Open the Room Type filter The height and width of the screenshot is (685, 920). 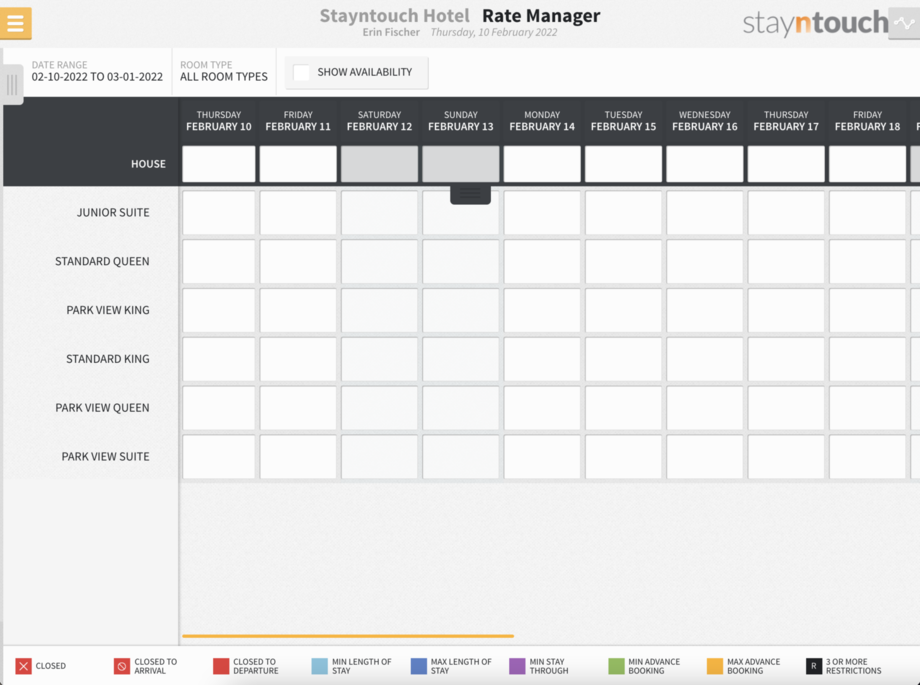pyautogui.click(x=224, y=71)
